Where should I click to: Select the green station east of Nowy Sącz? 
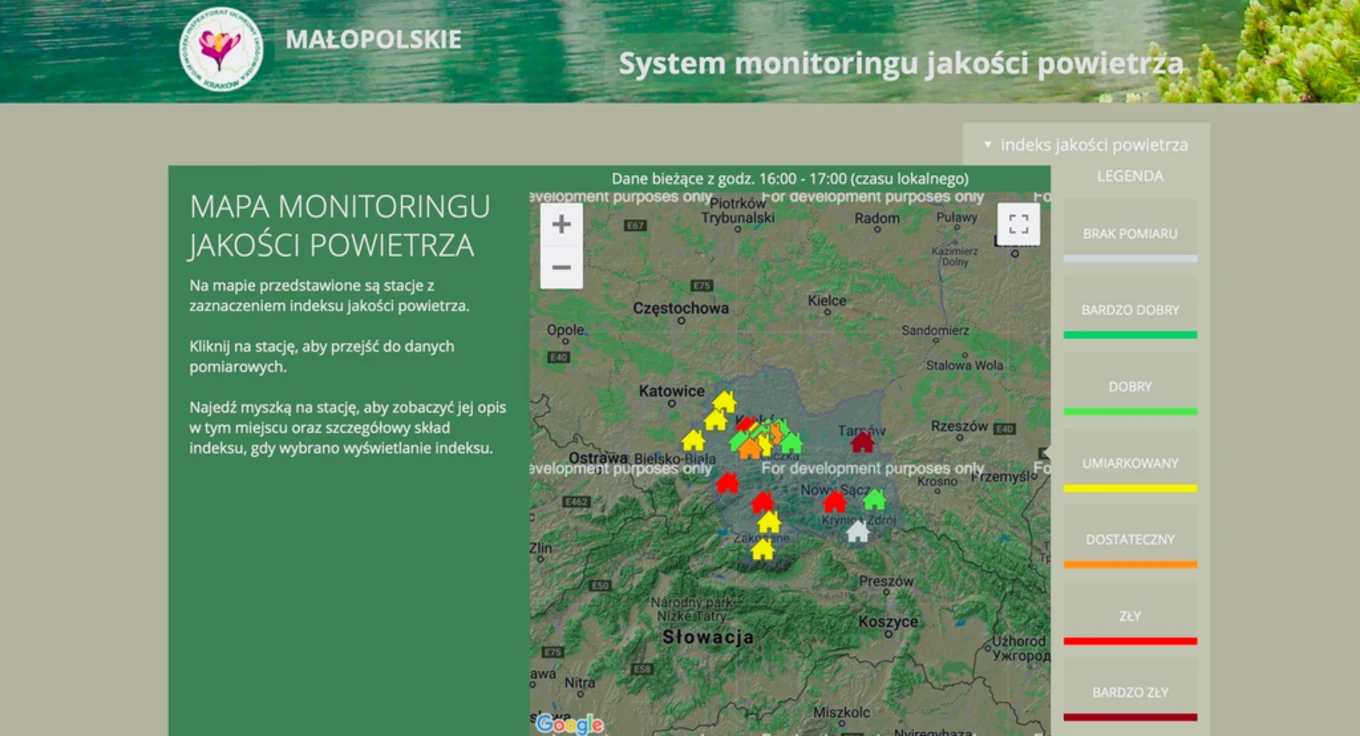(x=874, y=499)
